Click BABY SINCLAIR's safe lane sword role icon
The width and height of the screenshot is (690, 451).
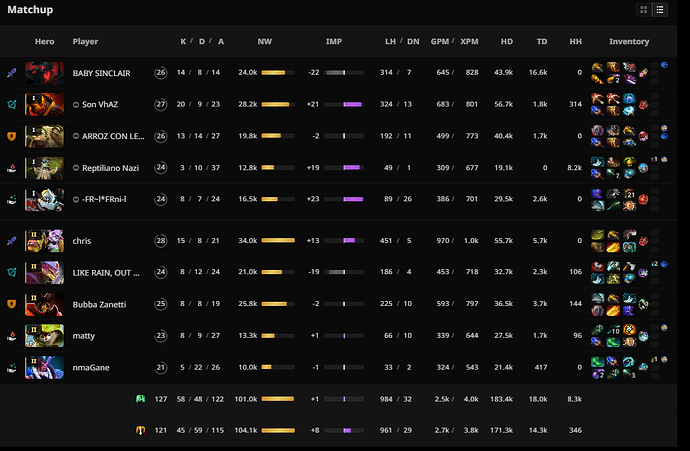(x=12, y=73)
